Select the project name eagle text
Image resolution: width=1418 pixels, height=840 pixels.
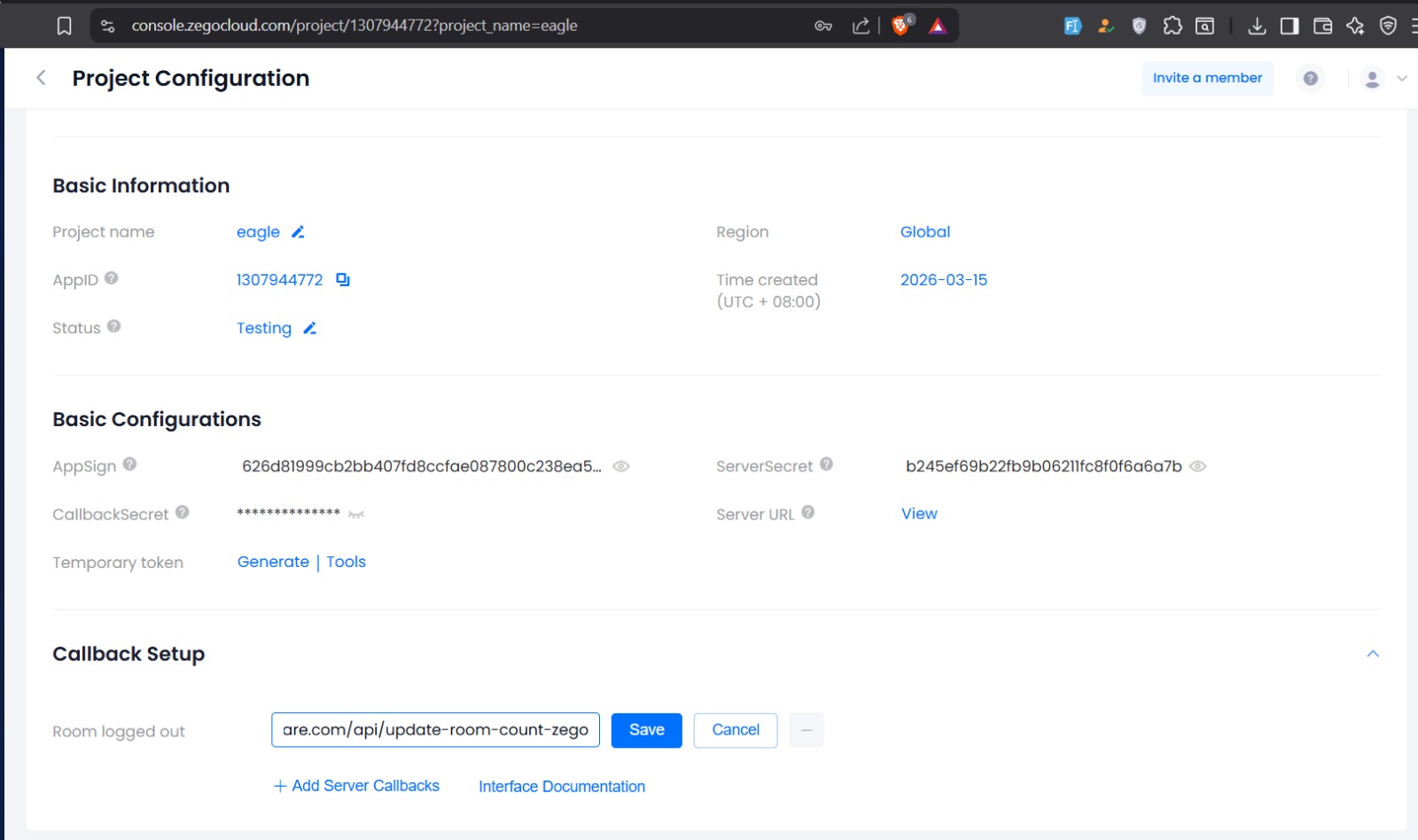coord(258,232)
